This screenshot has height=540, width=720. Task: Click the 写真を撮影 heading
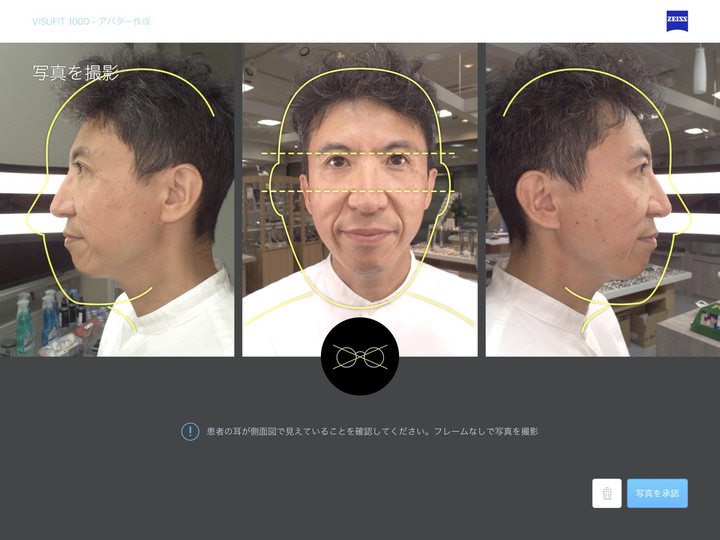click(76, 73)
